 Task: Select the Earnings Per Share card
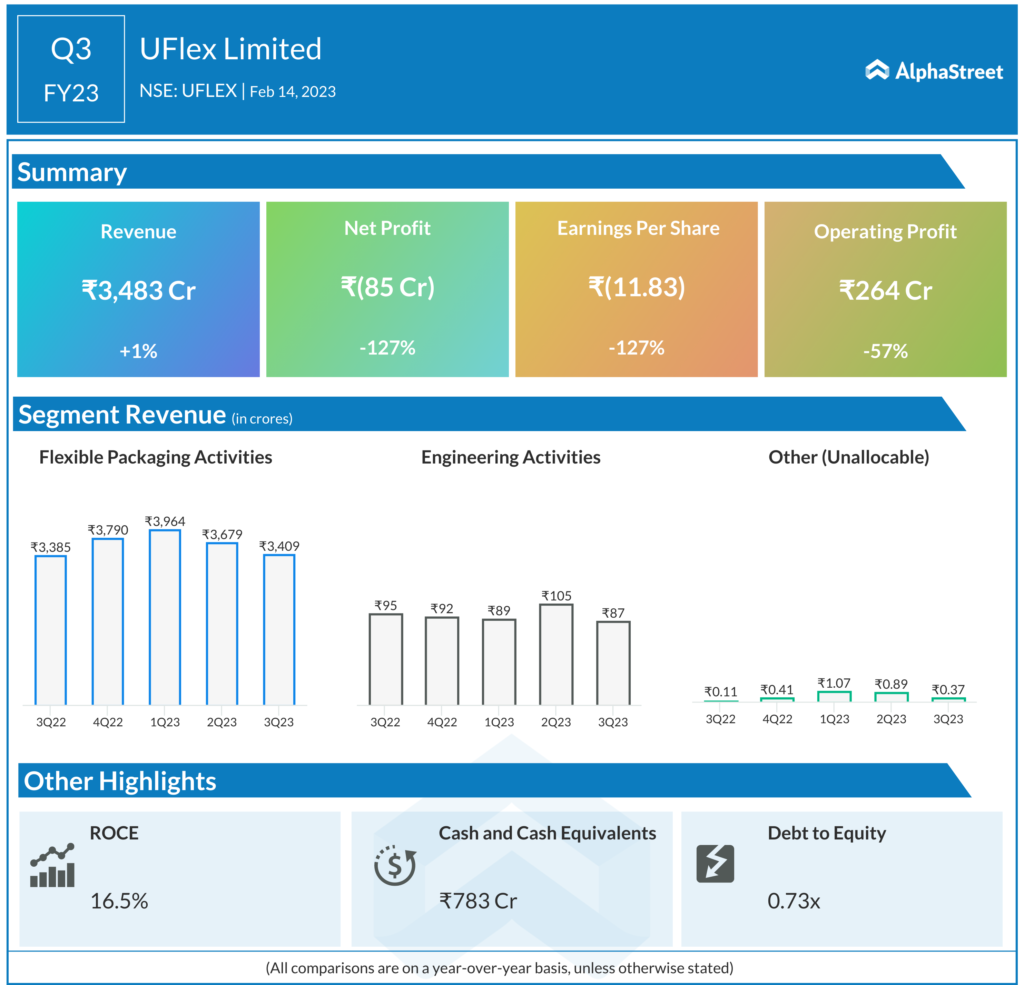pyautogui.click(x=637, y=289)
